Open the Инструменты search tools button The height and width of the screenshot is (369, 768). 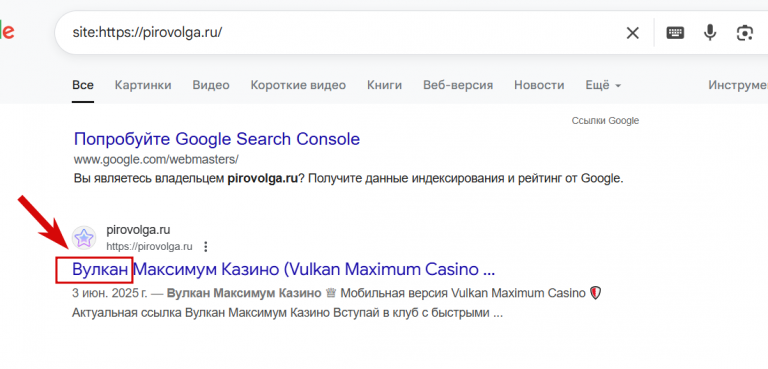coord(738,85)
